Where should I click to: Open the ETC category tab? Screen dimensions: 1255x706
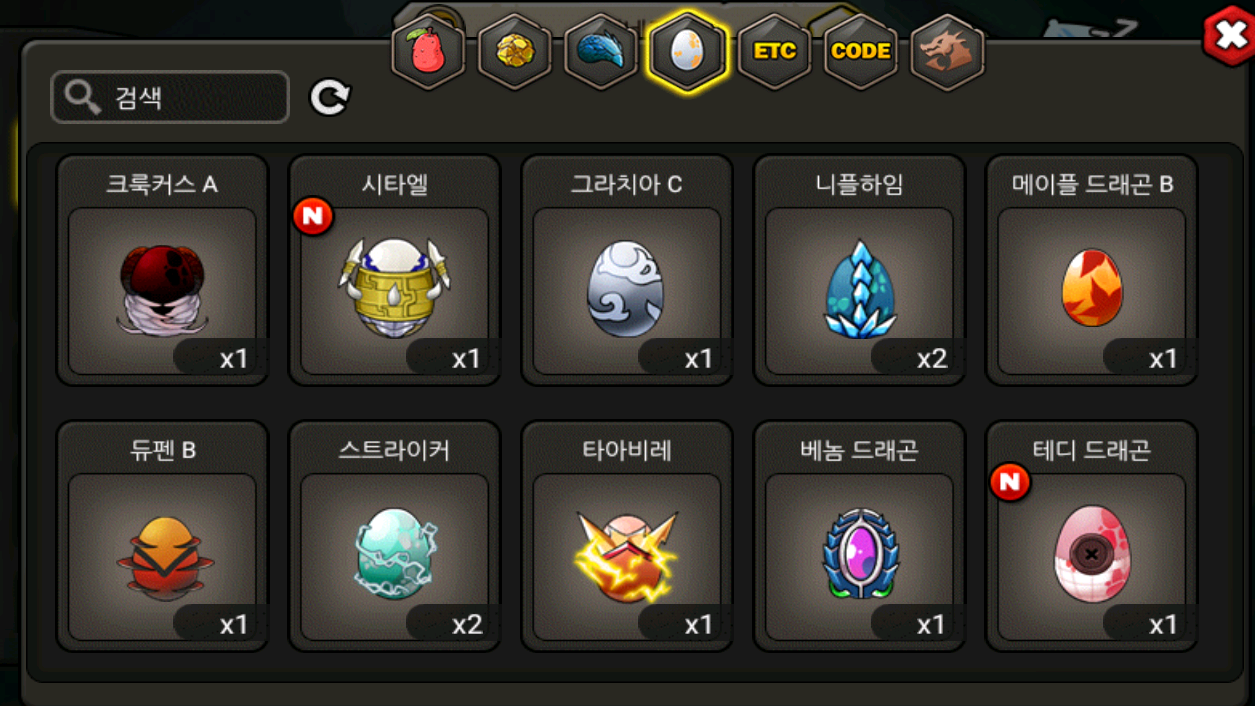pyautogui.click(x=774, y=51)
